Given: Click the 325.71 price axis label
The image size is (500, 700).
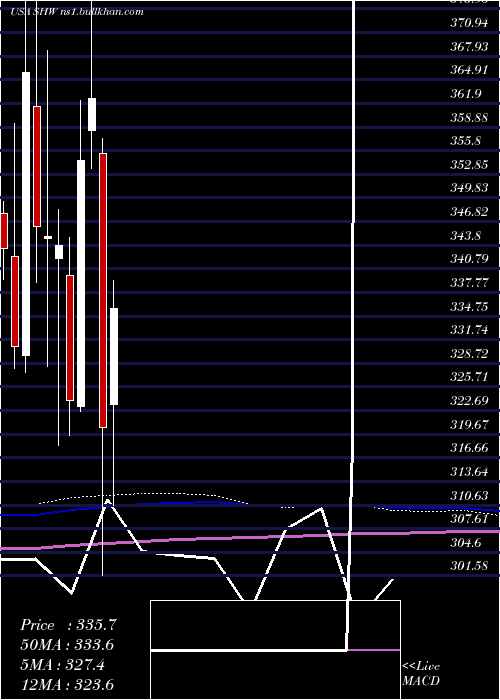Looking at the screenshot, I should pyautogui.click(x=469, y=377).
